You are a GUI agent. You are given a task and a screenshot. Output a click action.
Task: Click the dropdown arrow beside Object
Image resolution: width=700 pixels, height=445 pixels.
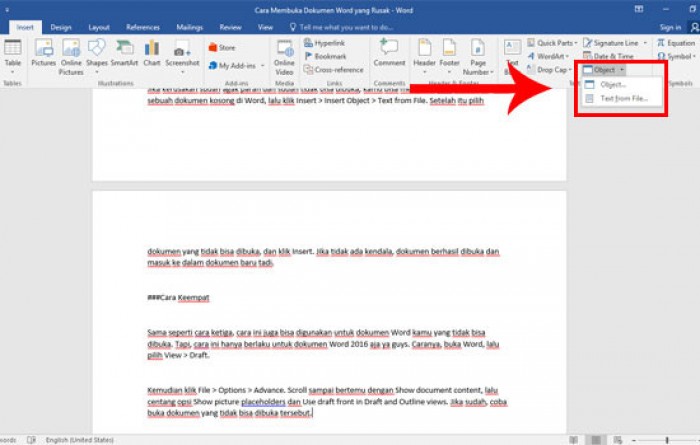622,70
